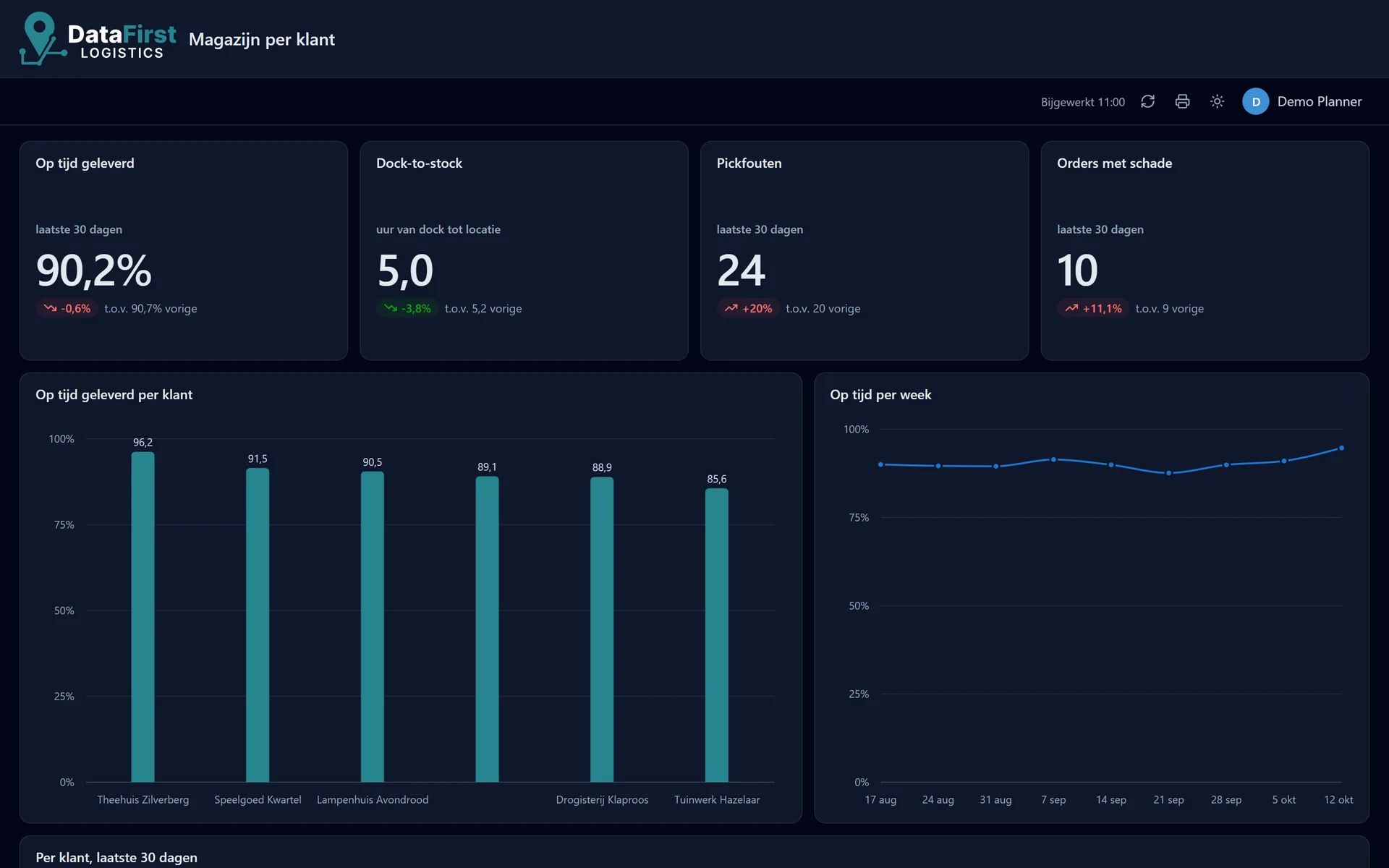Click the Theehuis Zilverberg bar

tap(143, 617)
